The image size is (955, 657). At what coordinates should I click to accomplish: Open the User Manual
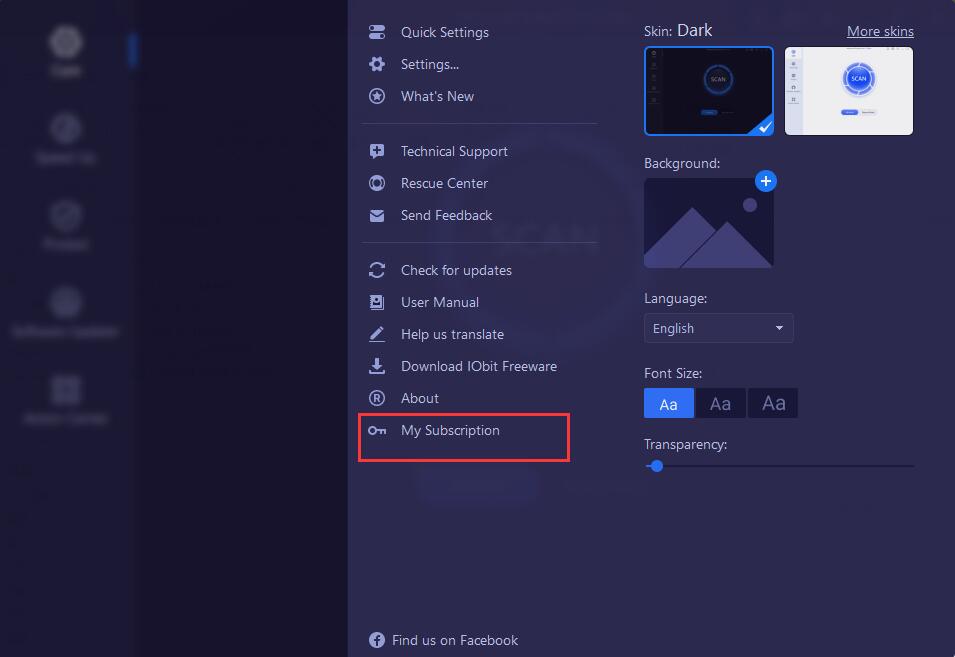pos(440,302)
